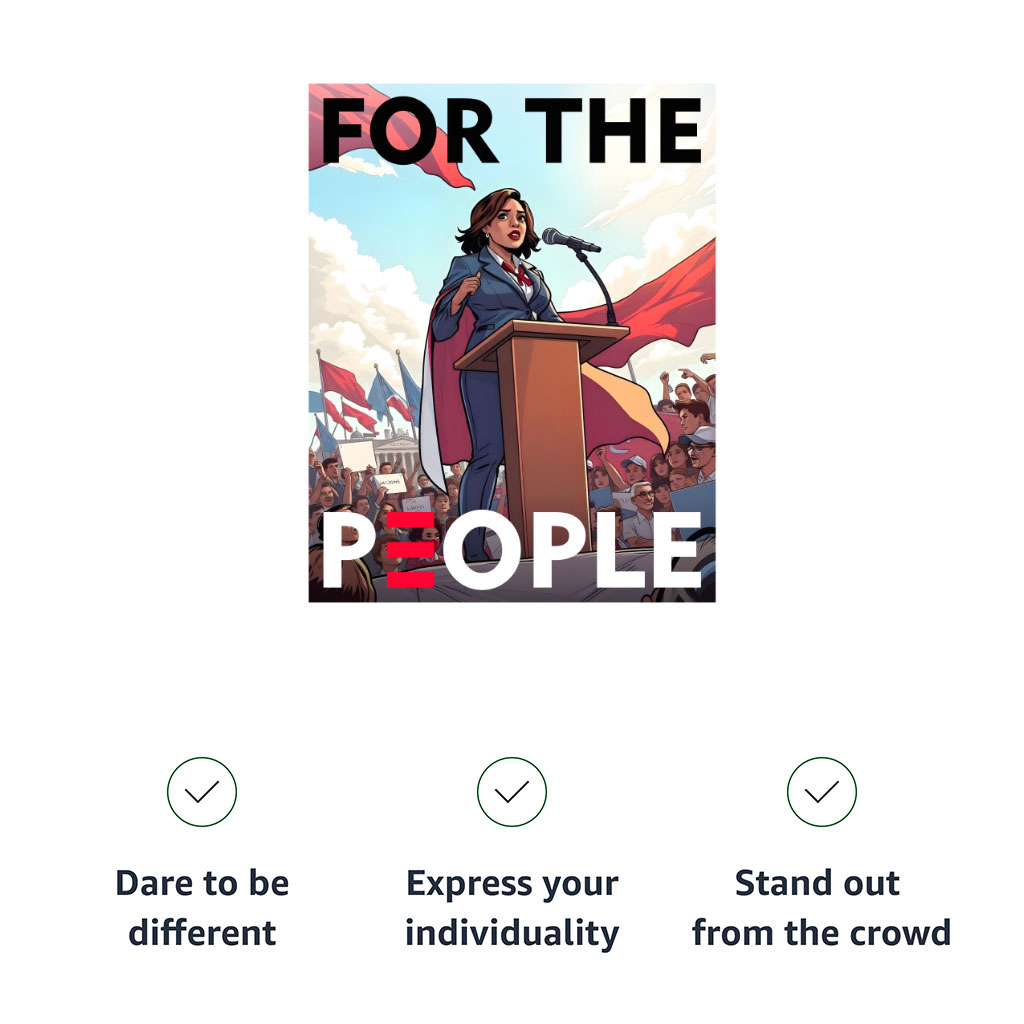1024x1024 pixels.
Task: Click the checkmark icon above "Express your individuality"
Action: [x=511, y=792]
